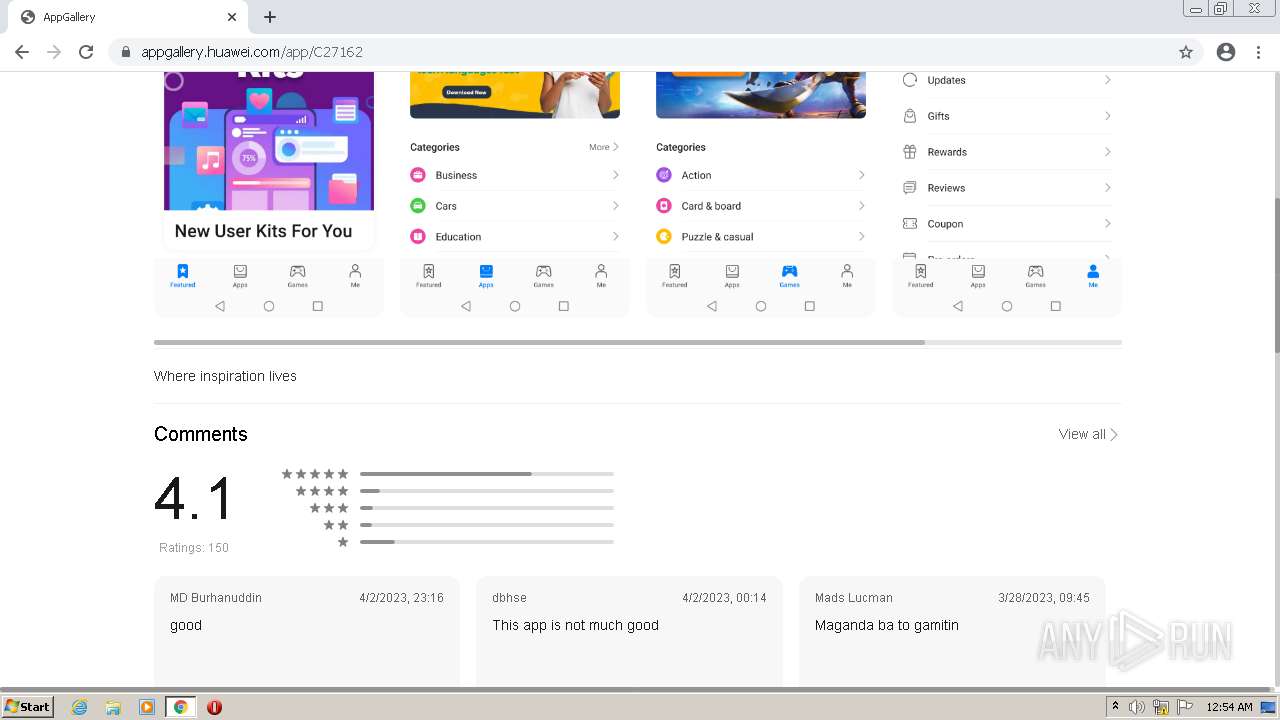Click the browser reload icon

(86, 52)
